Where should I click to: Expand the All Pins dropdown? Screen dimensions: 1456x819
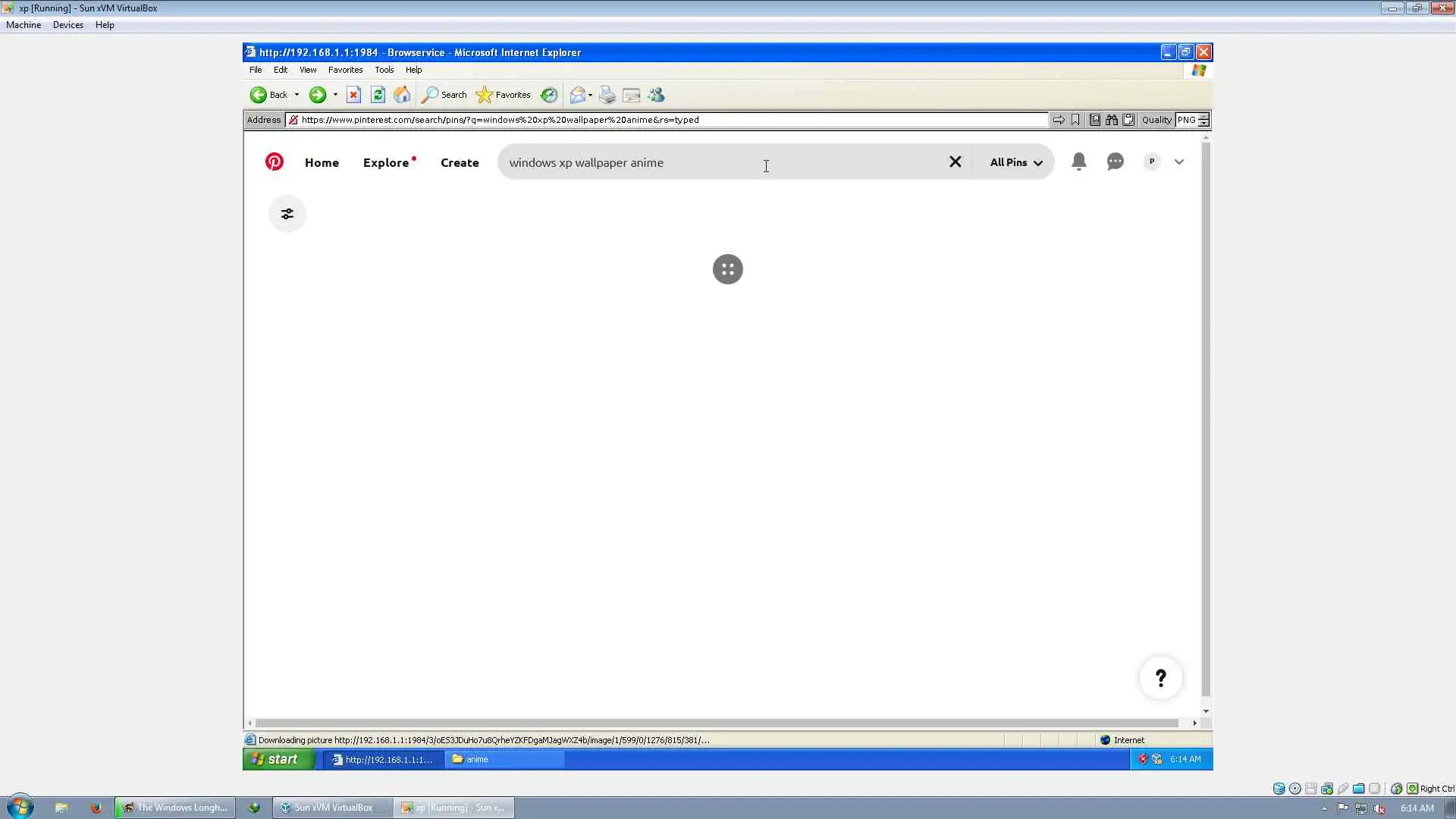[1015, 162]
